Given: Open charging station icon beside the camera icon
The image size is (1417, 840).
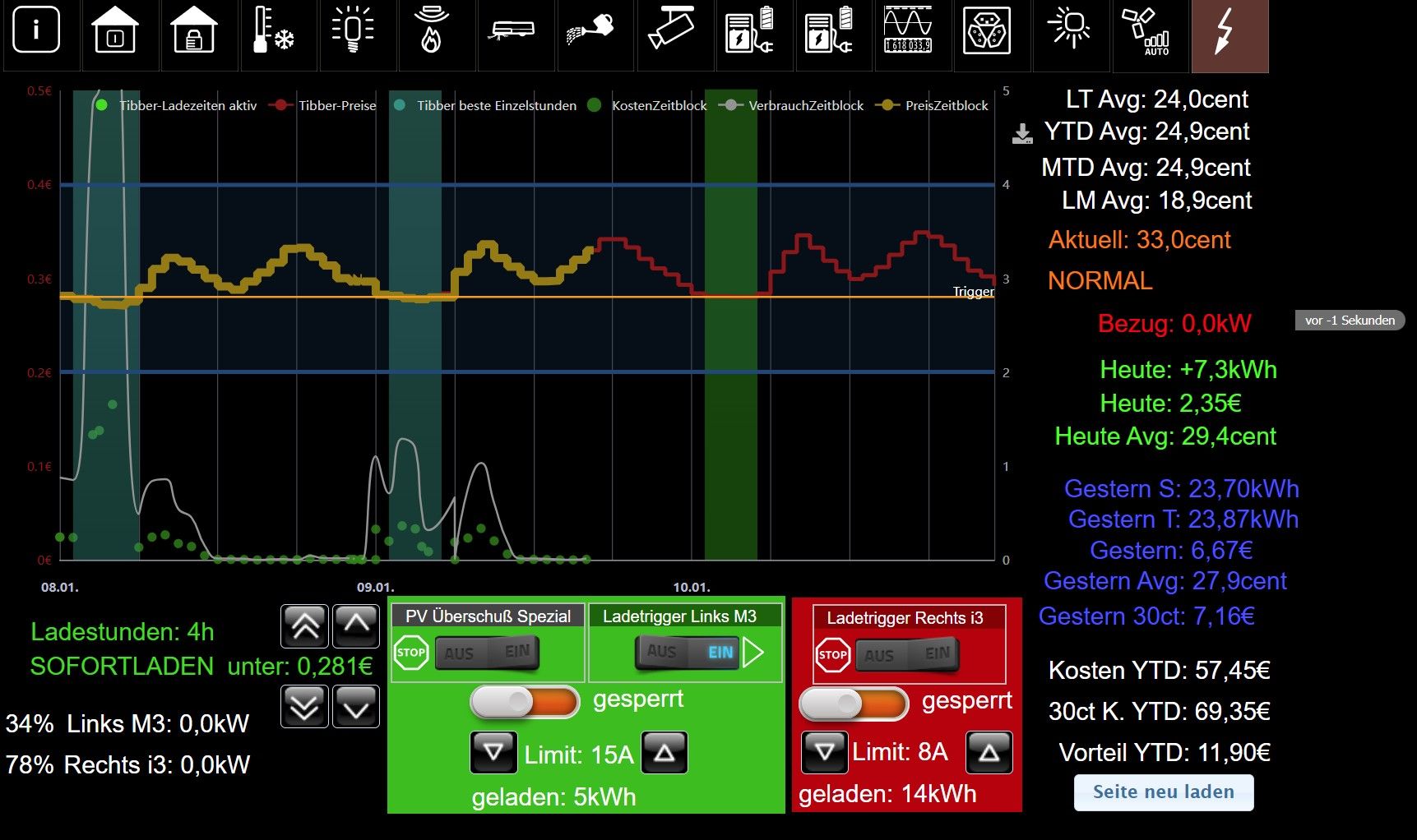Looking at the screenshot, I should click(x=749, y=30).
